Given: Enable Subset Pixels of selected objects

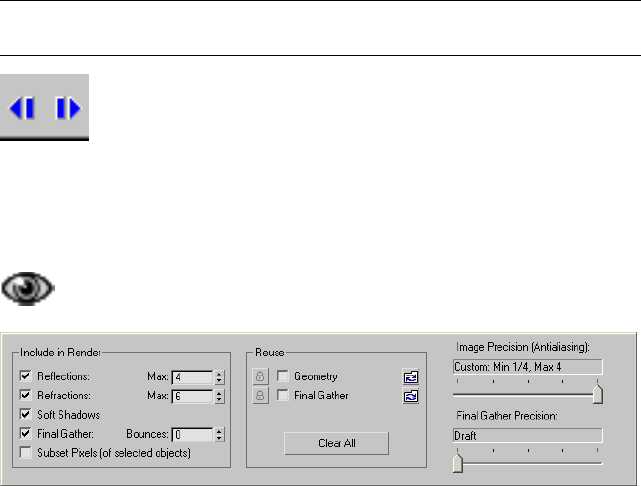Looking at the screenshot, I should click(x=25, y=453).
